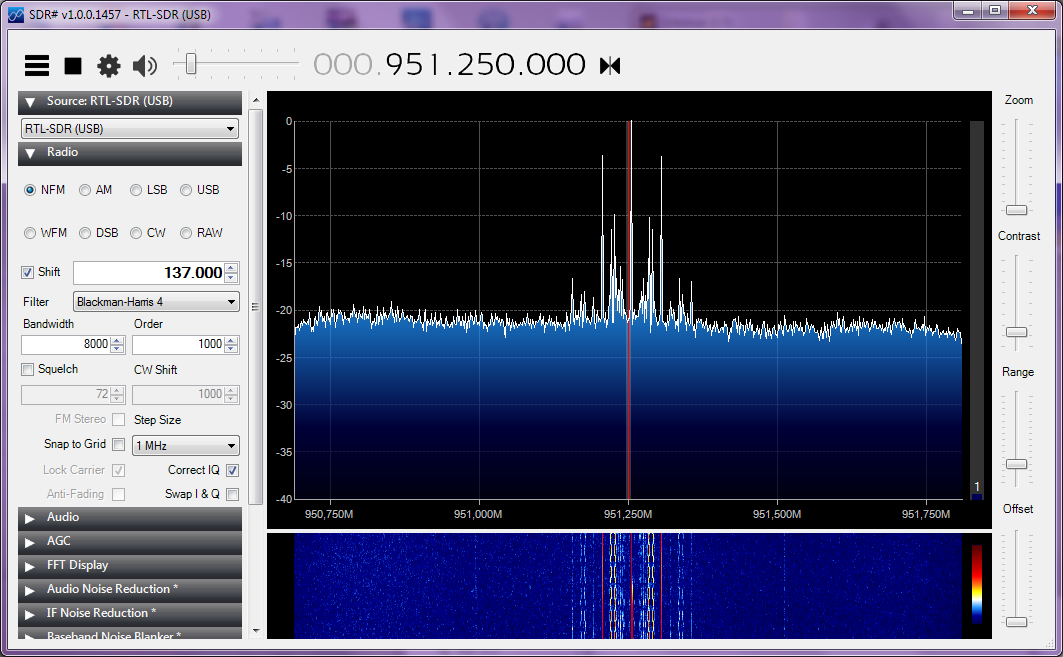The image size is (1063, 657).
Task: Click the 950,750M frequency axis label
Action: 329,515
